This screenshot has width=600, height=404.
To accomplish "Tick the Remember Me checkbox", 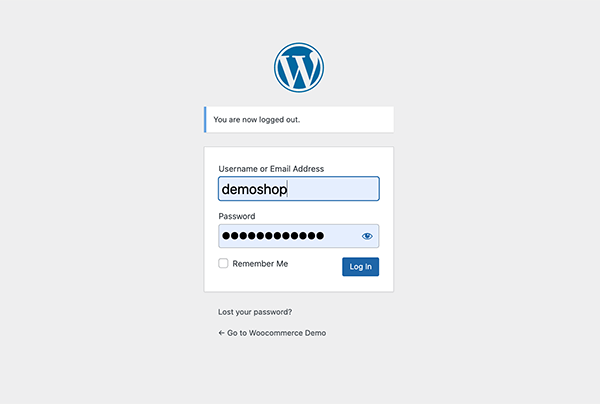I will coord(223,263).
